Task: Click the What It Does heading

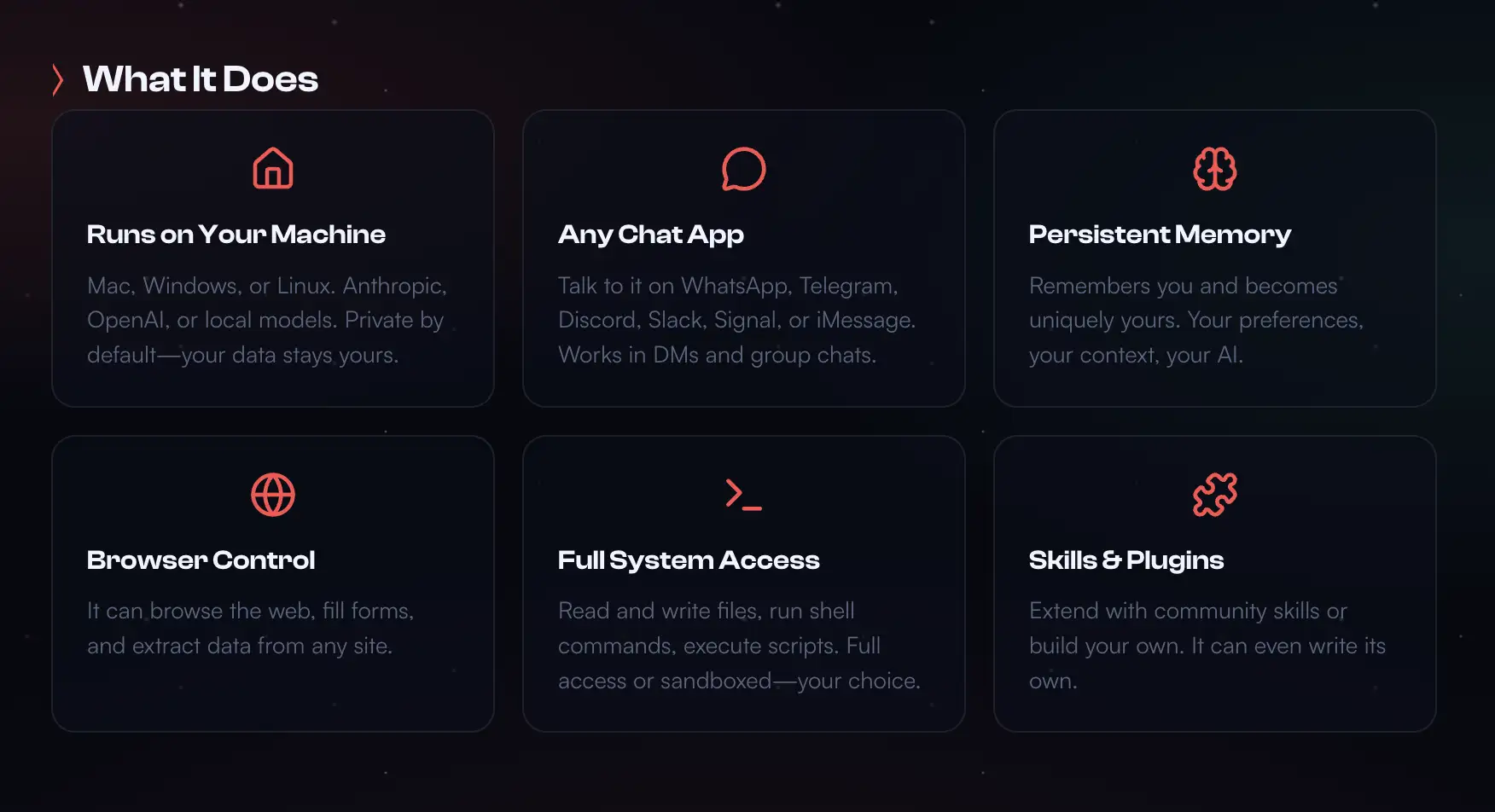Action: (x=200, y=79)
